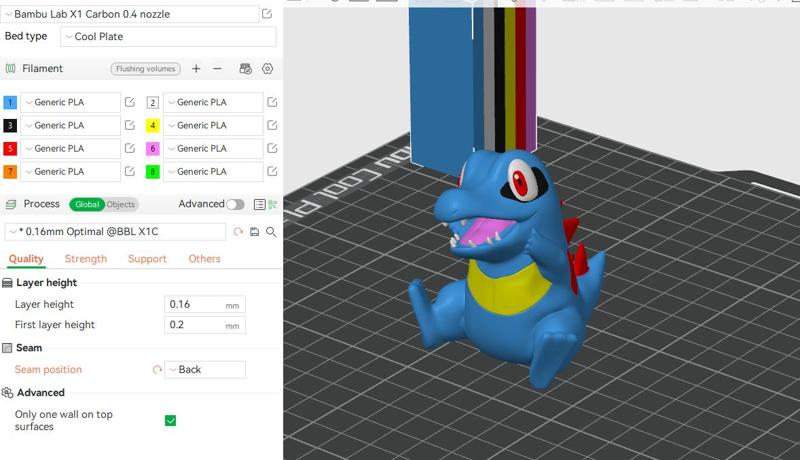Image resolution: width=800 pixels, height=460 pixels.
Task: Click blue filament 1 color swatch
Action: 10,103
